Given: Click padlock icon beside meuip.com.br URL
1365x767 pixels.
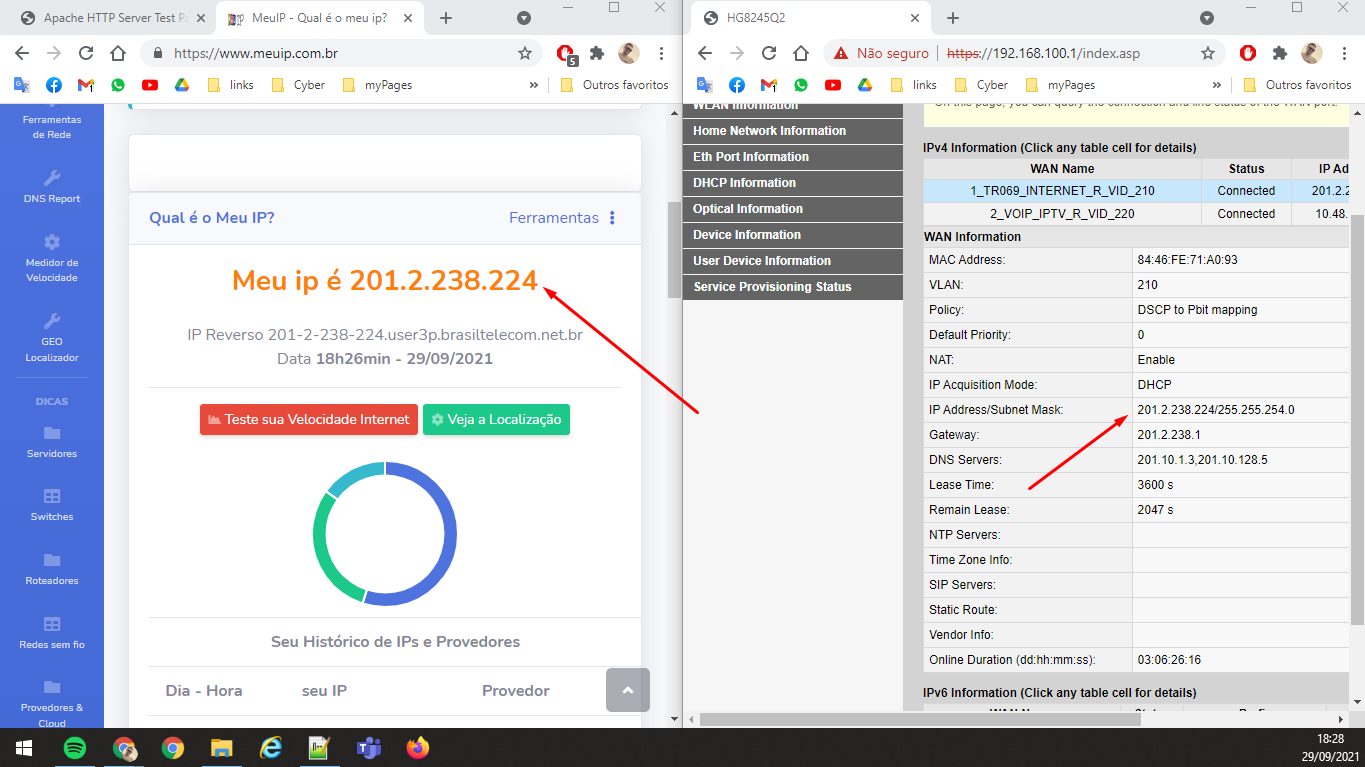Looking at the screenshot, I should pos(158,53).
